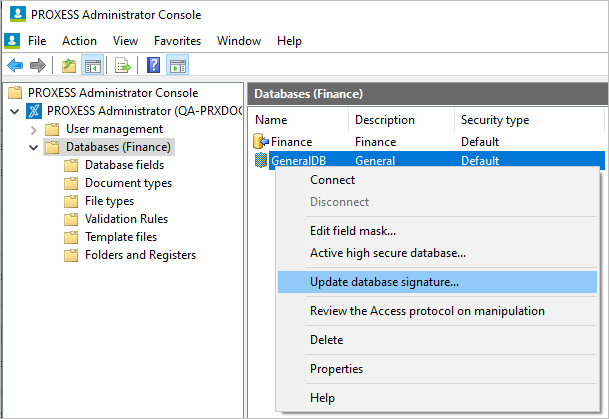Click the Export List toolbar icon
This screenshot has width=609, height=419.
pos(122,65)
